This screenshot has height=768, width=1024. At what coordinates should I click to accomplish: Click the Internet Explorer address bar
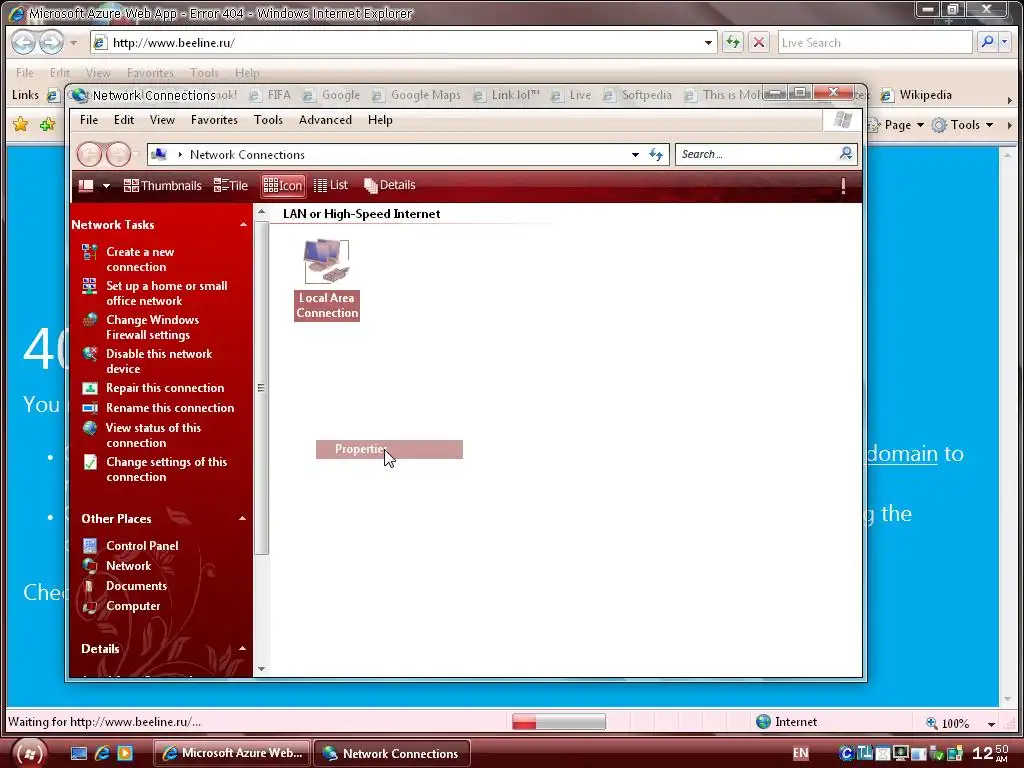click(405, 43)
